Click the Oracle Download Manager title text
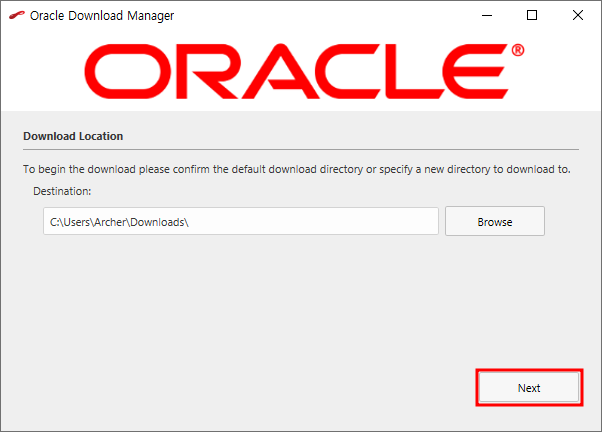This screenshot has width=602, height=432. (102, 16)
